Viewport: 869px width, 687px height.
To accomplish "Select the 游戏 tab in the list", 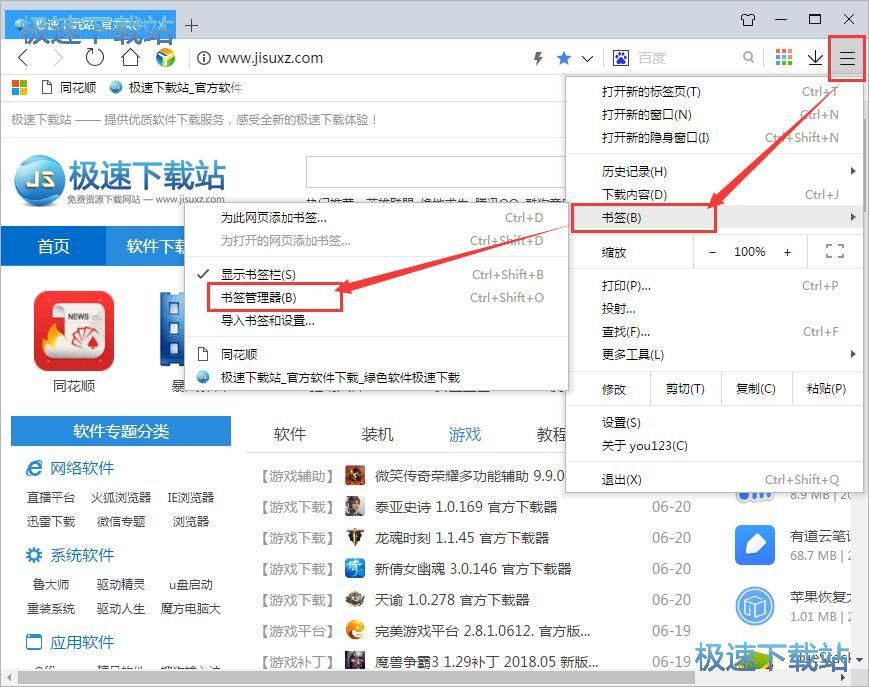I will (x=464, y=434).
